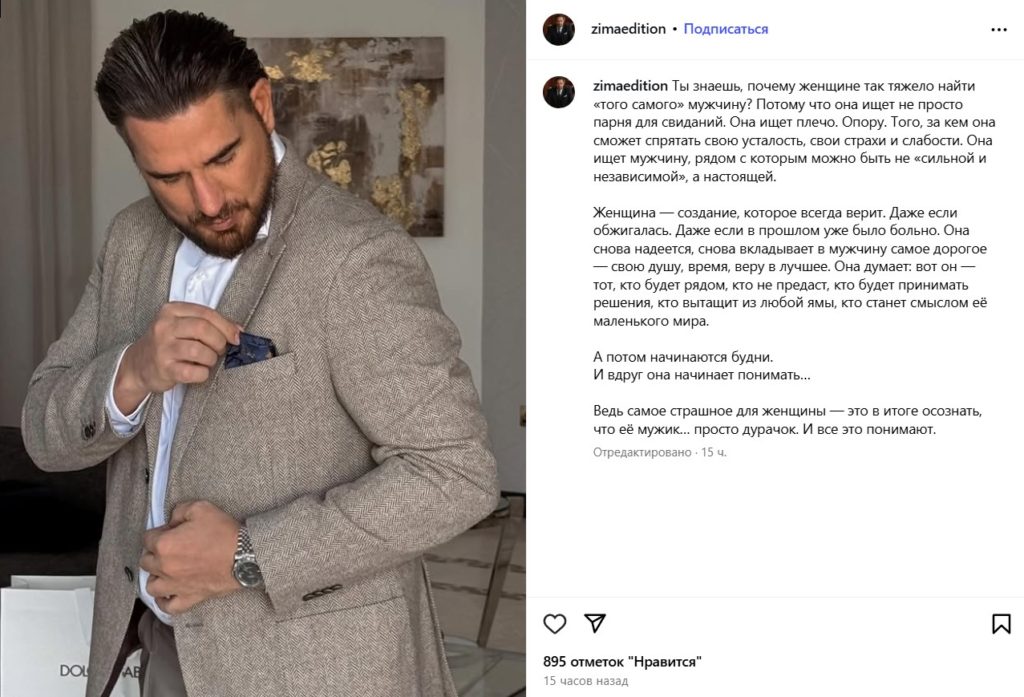Click the caption's first paragraph text

tap(794, 131)
